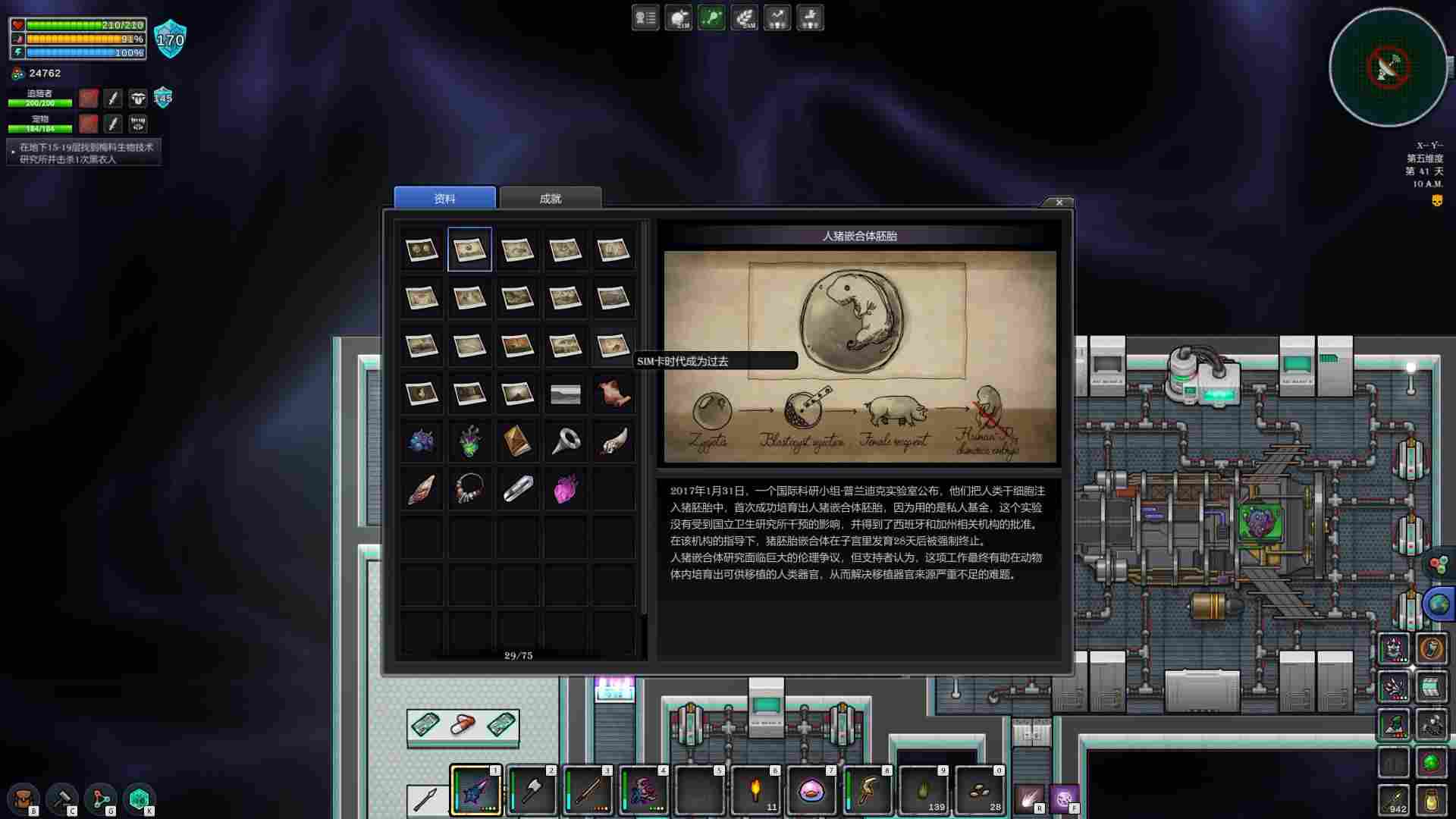Open the backpack inventory icon
Image resolution: width=1456 pixels, height=819 pixels.
coord(23,799)
